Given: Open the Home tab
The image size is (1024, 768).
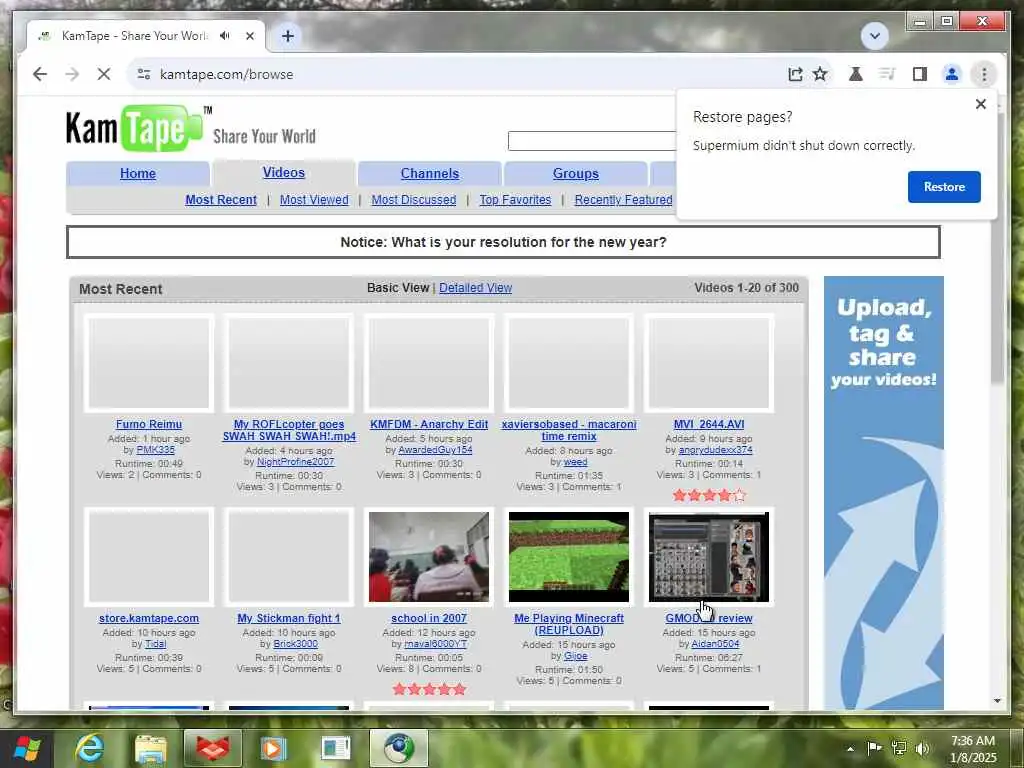Looking at the screenshot, I should 138,174.
